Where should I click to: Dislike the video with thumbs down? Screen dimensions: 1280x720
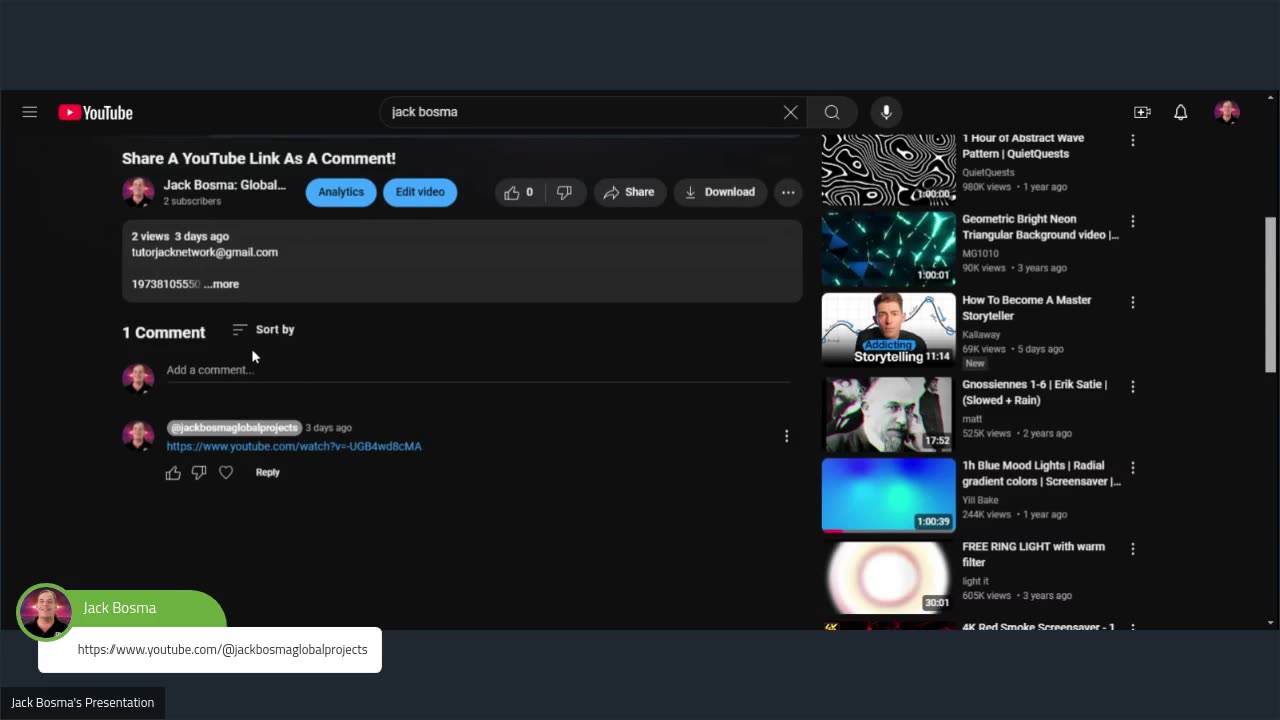(x=564, y=192)
